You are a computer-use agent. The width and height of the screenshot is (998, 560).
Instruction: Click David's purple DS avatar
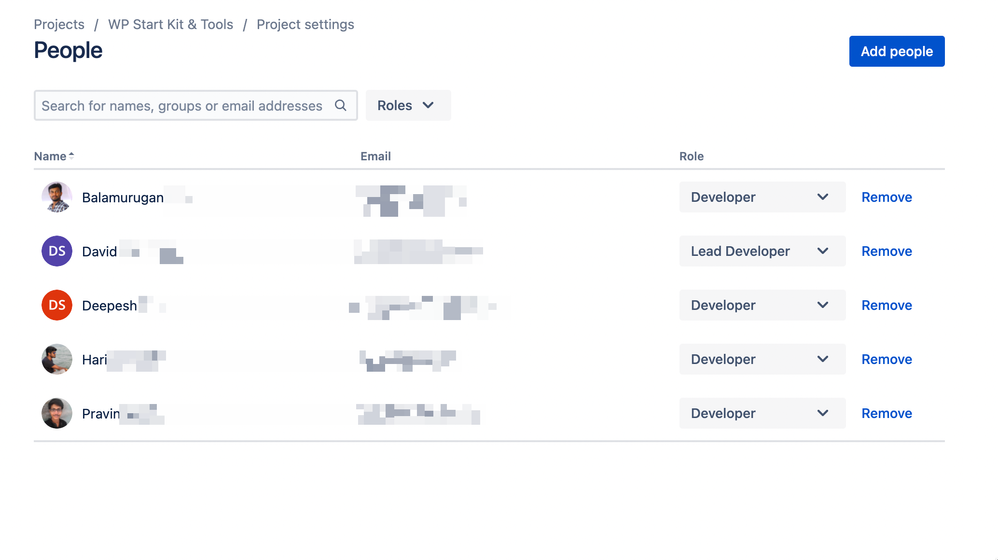(x=57, y=251)
